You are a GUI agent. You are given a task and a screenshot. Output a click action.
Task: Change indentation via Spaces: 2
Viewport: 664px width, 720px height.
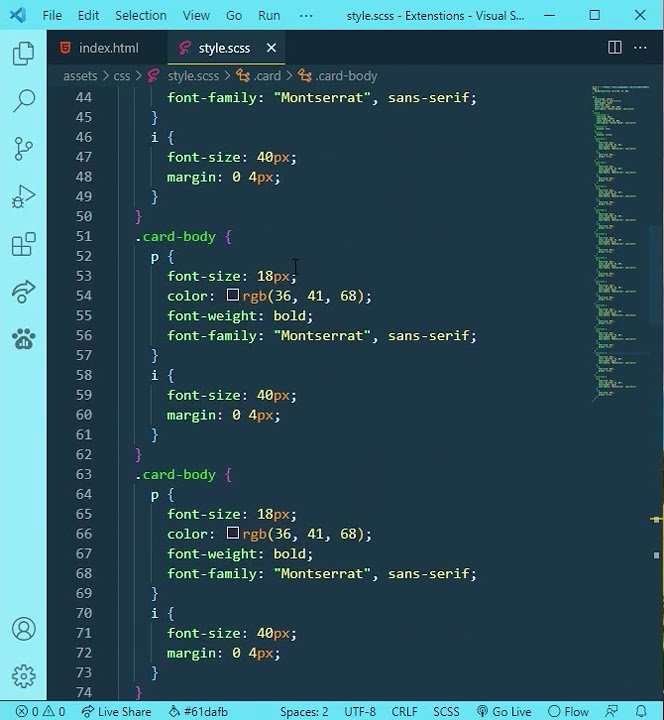tap(304, 711)
